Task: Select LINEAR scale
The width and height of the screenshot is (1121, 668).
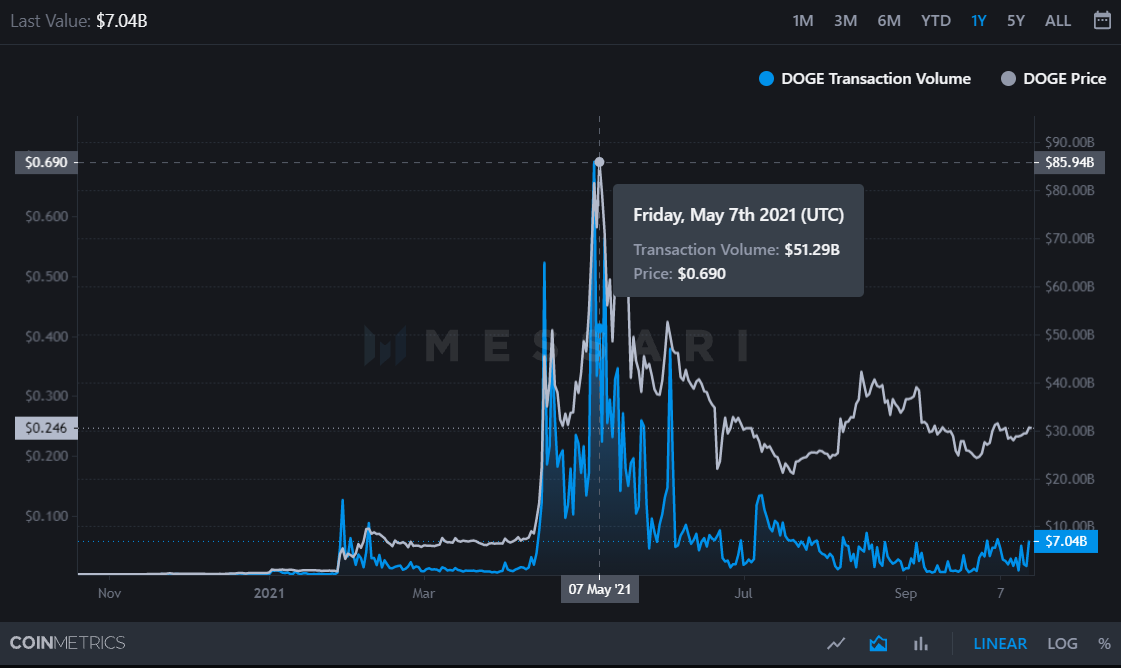Action: pyautogui.click(x=1000, y=644)
